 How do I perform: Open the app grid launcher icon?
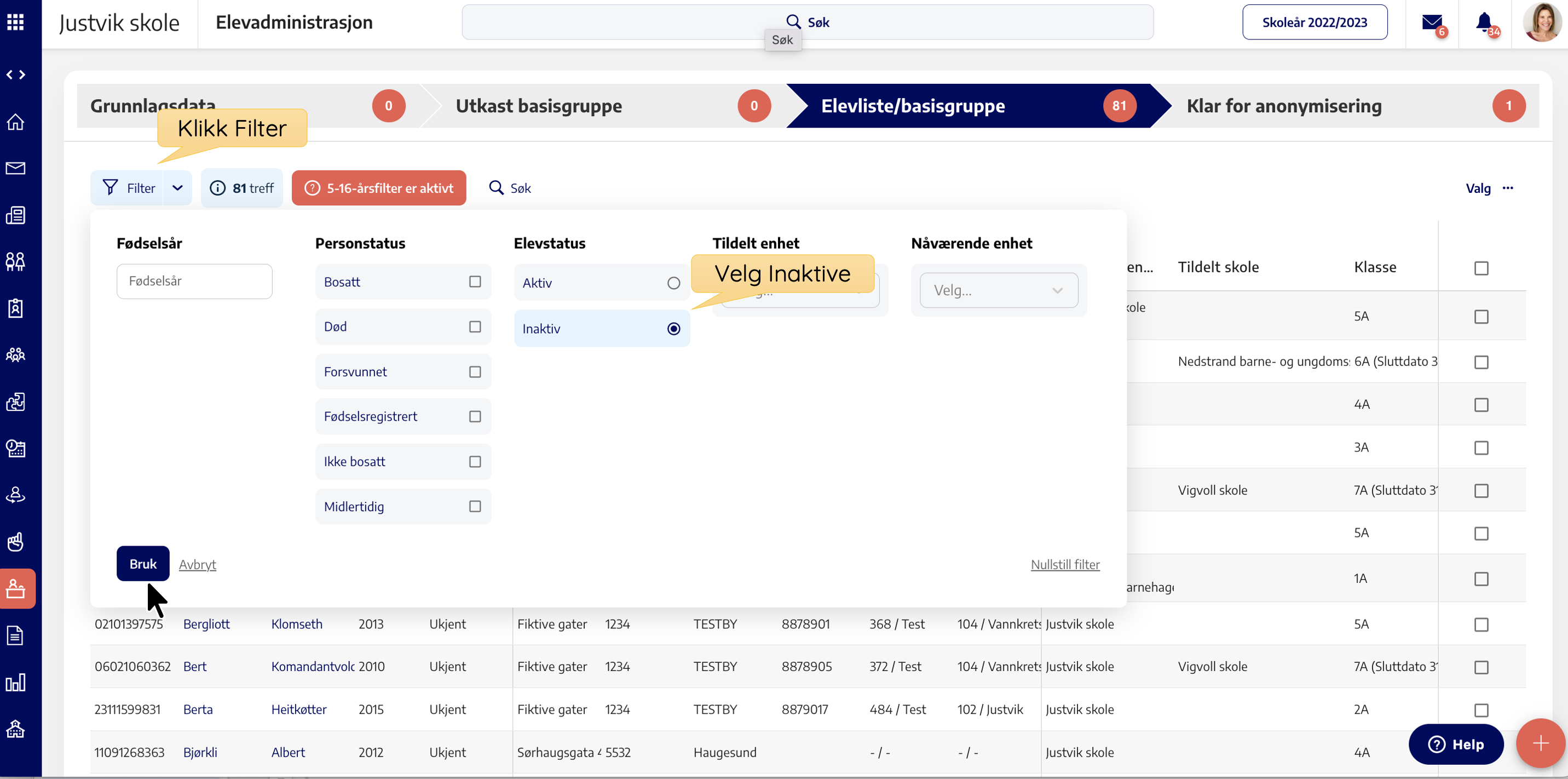coord(15,22)
